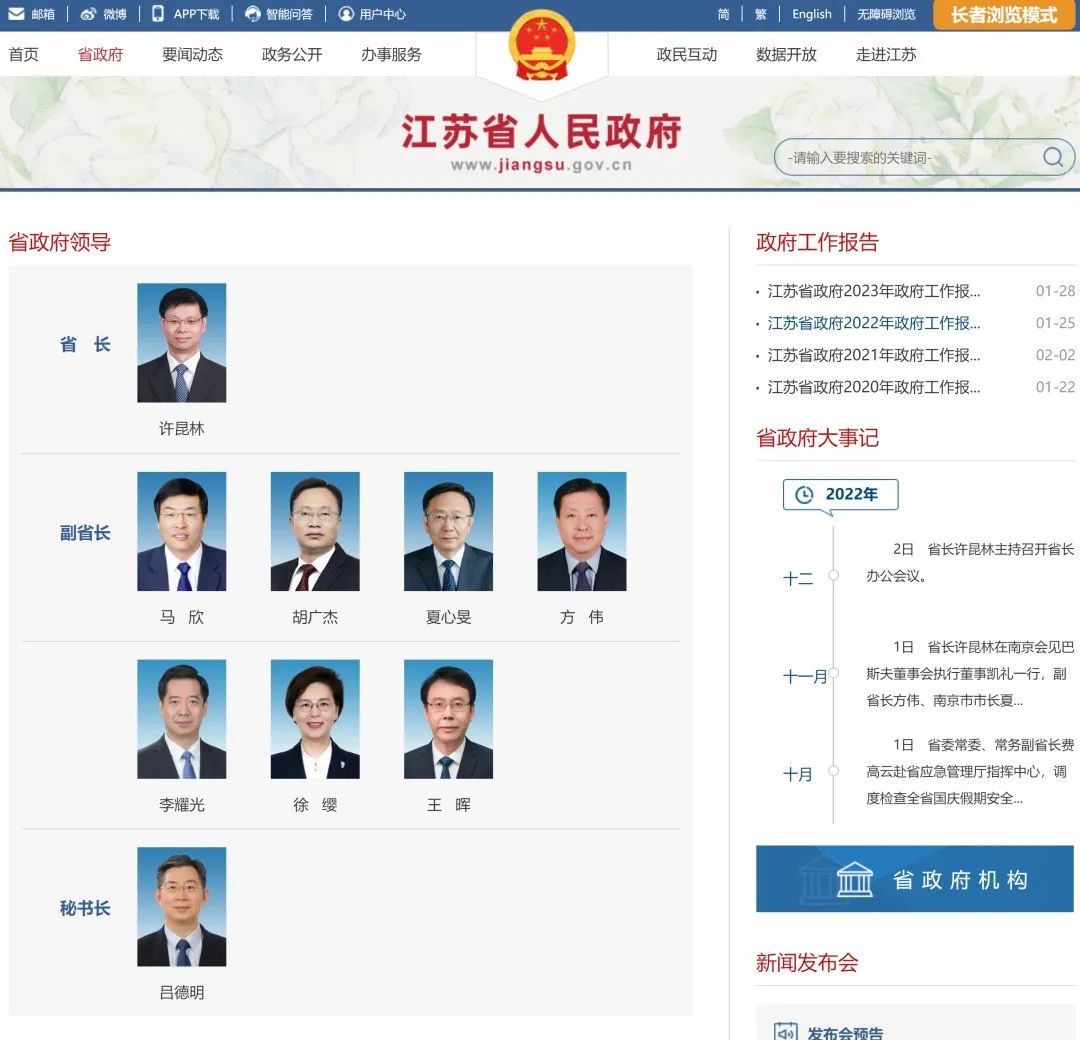Enable 长者浏览模式 elder browsing mode

pyautogui.click(x=1002, y=16)
